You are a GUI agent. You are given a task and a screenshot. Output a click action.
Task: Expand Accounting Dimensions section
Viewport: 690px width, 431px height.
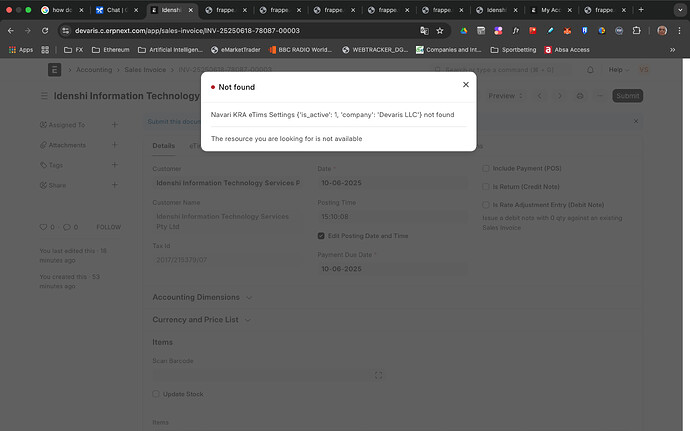[202, 297]
